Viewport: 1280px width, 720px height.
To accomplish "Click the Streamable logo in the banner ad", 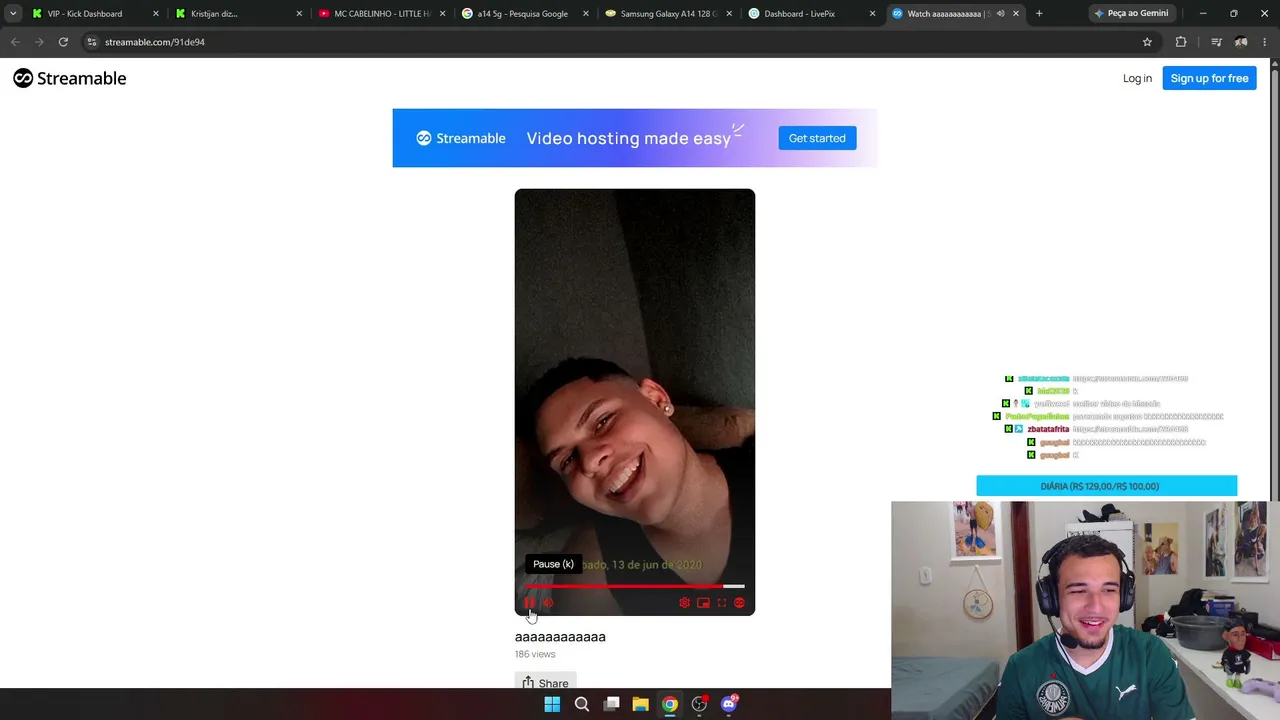I will click(461, 138).
